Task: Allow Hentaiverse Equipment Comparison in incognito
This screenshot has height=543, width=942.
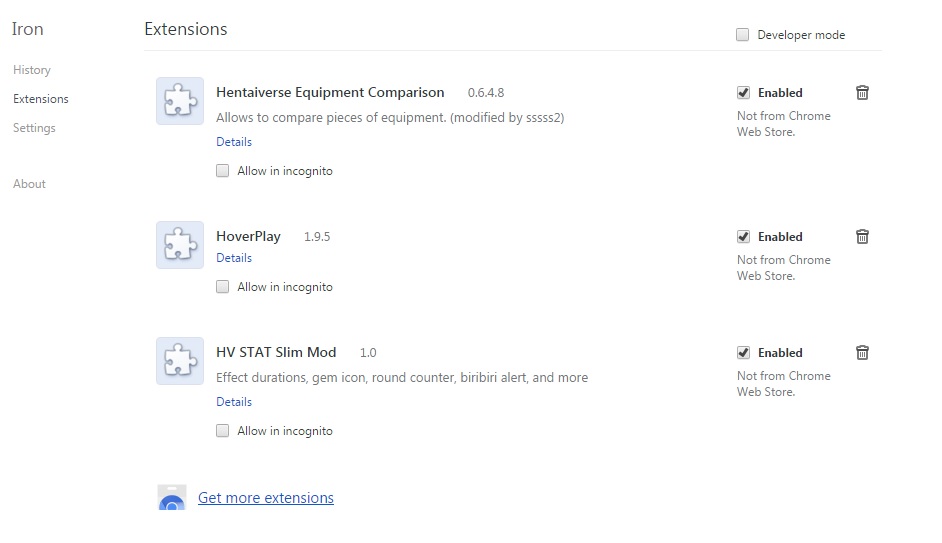Action: (222, 171)
